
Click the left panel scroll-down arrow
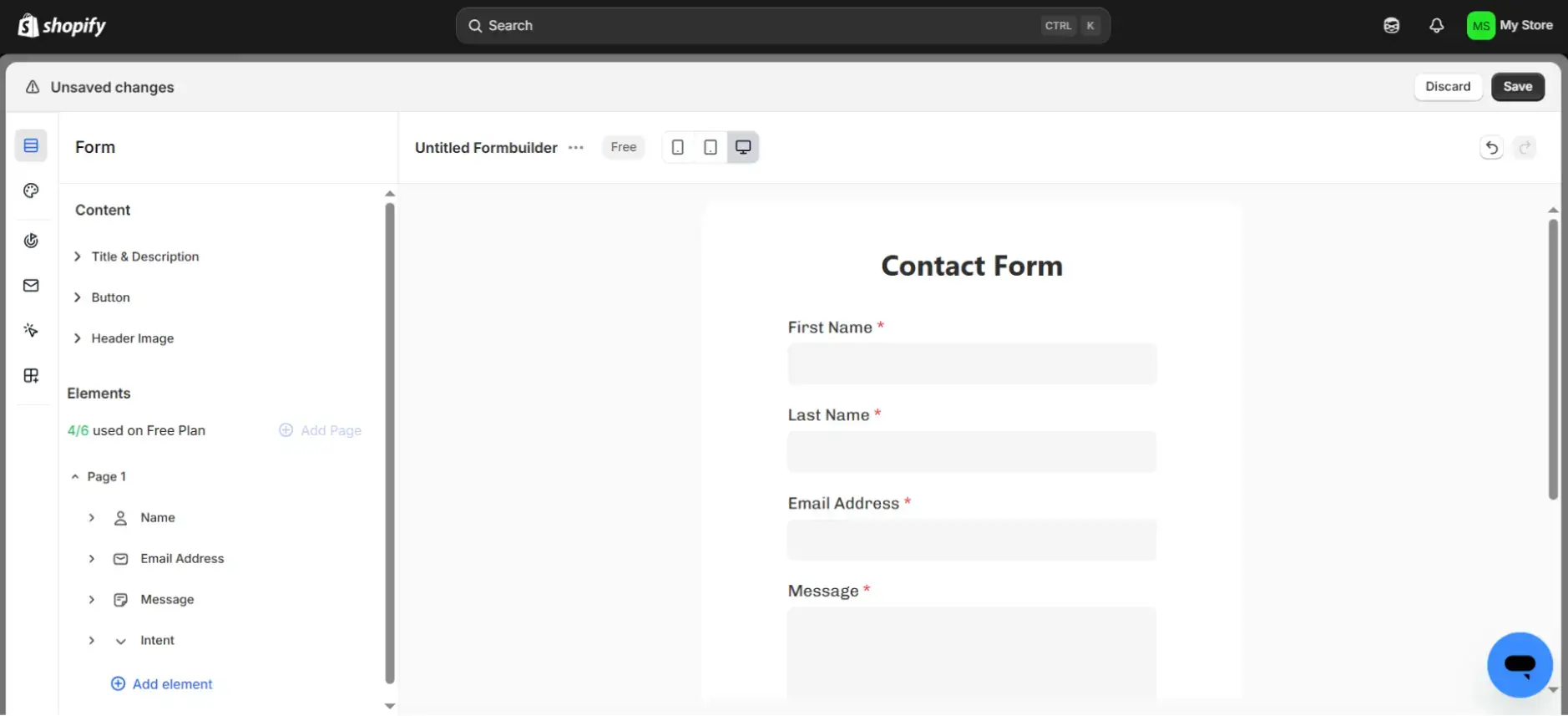pyautogui.click(x=390, y=706)
